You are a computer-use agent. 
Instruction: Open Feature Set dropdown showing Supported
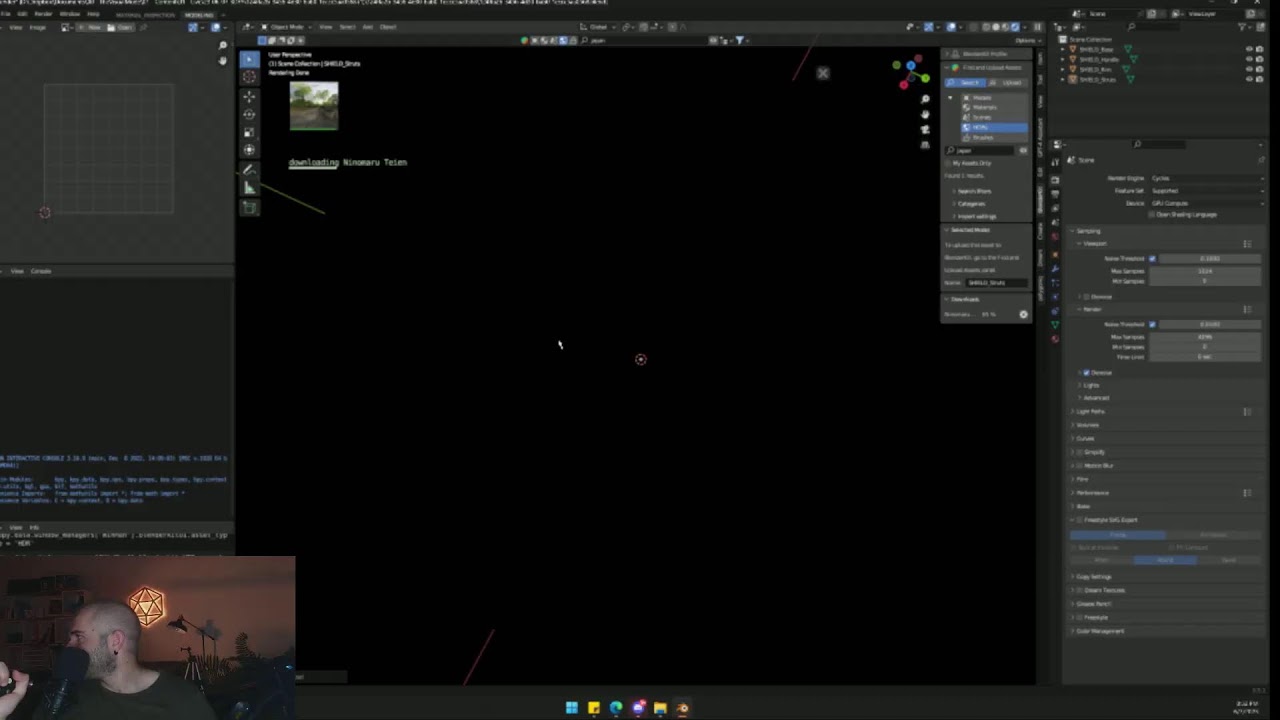(x=1207, y=191)
